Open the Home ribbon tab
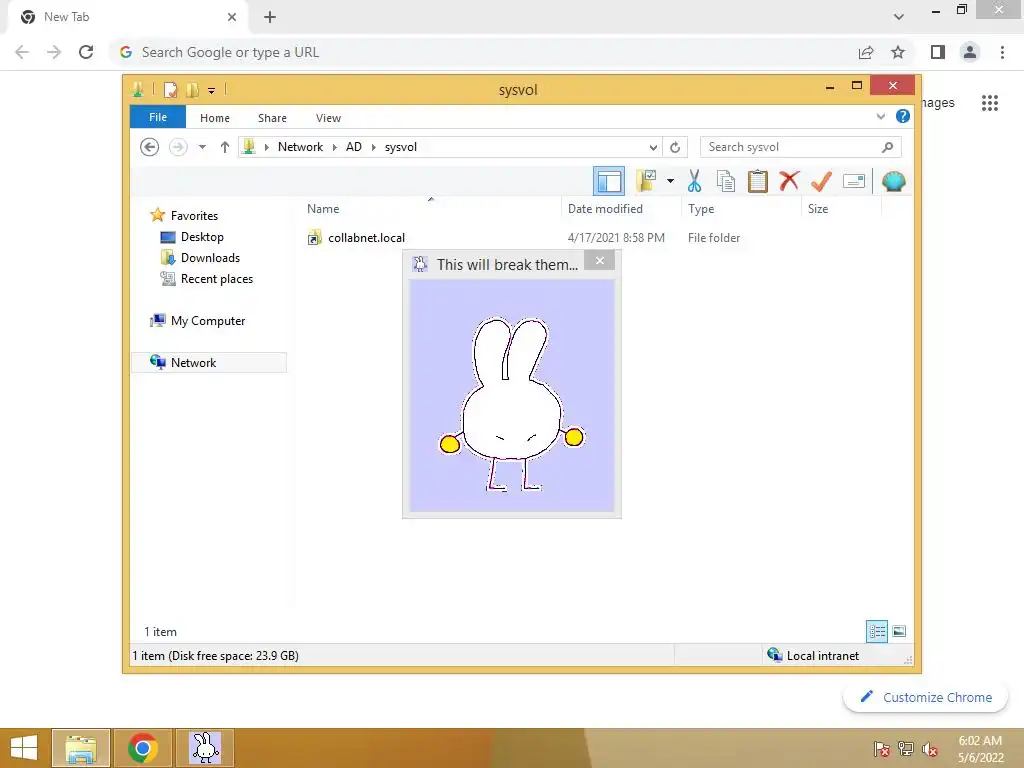This screenshot has height=768, width=1024. click(x=215, y=118)
